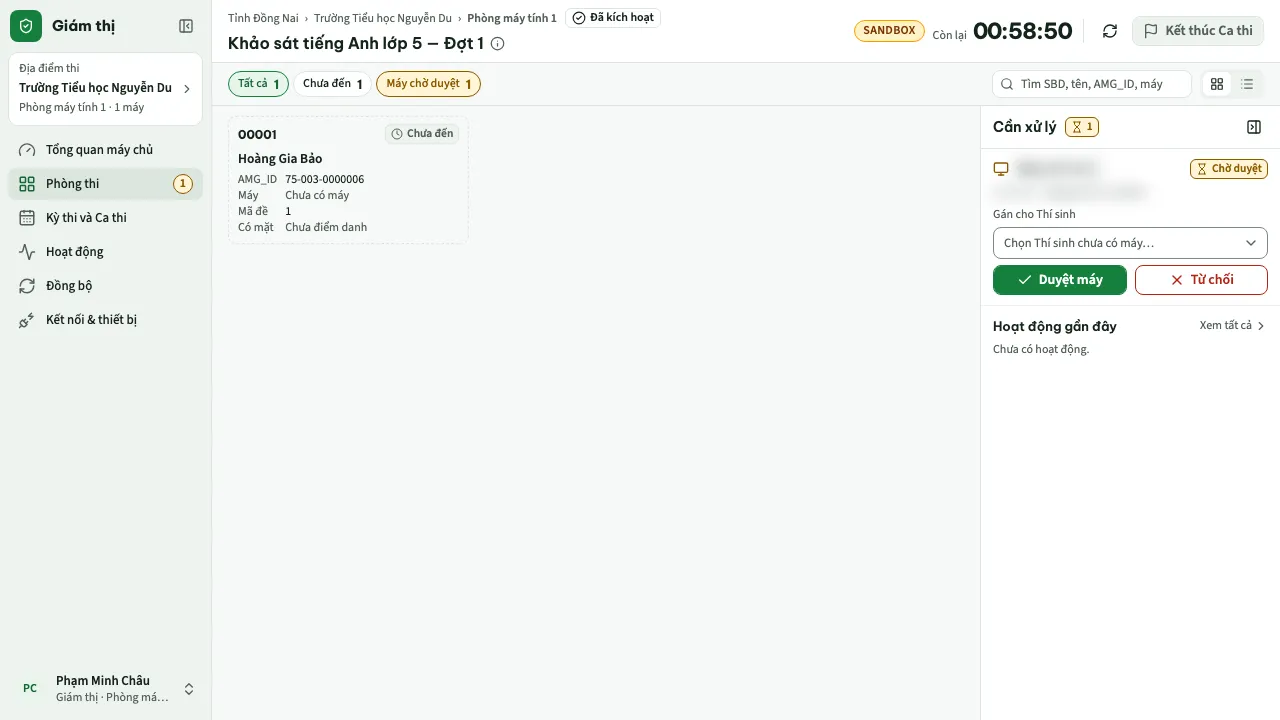1280x720 pixels.
Task: Click the Chưa có máy value on the card
Action: (317, 196)
